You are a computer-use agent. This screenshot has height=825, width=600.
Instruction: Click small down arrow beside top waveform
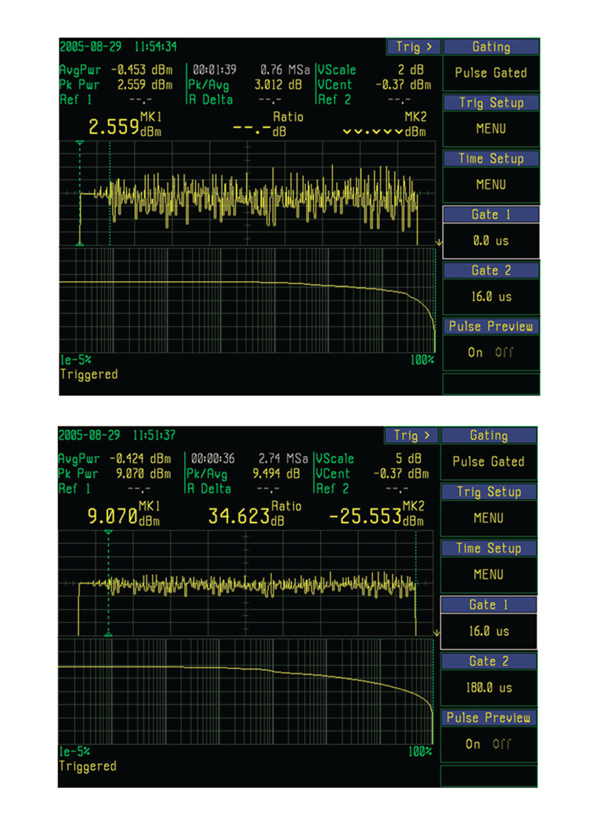[437, 243]
